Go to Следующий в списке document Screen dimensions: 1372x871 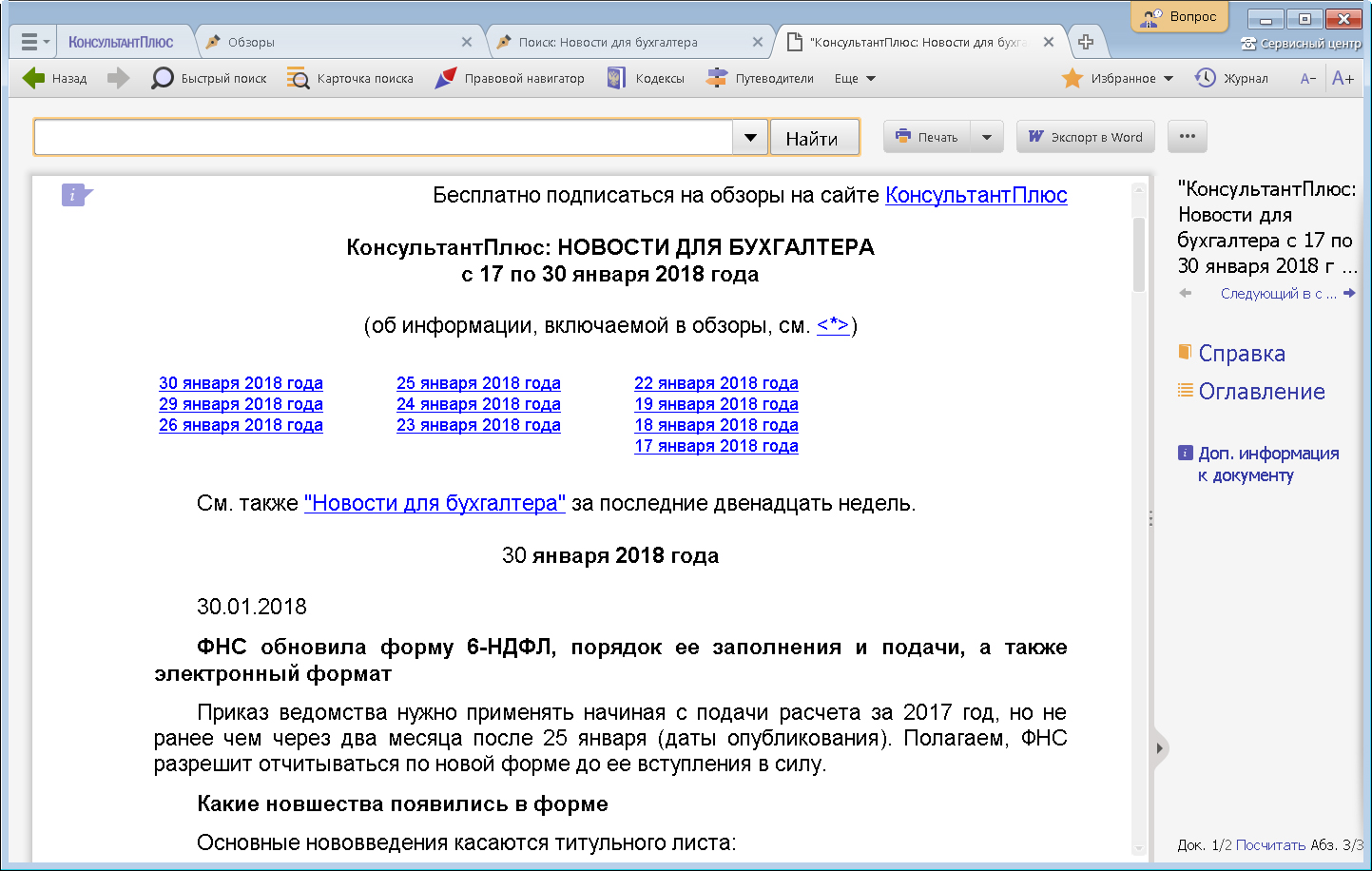1278,294
